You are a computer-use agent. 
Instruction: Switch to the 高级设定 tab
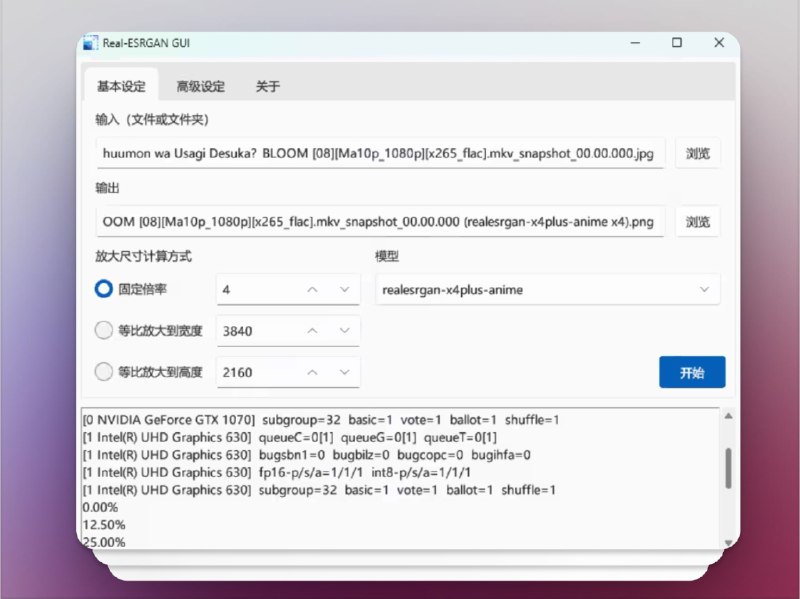[x=201, y=86]
